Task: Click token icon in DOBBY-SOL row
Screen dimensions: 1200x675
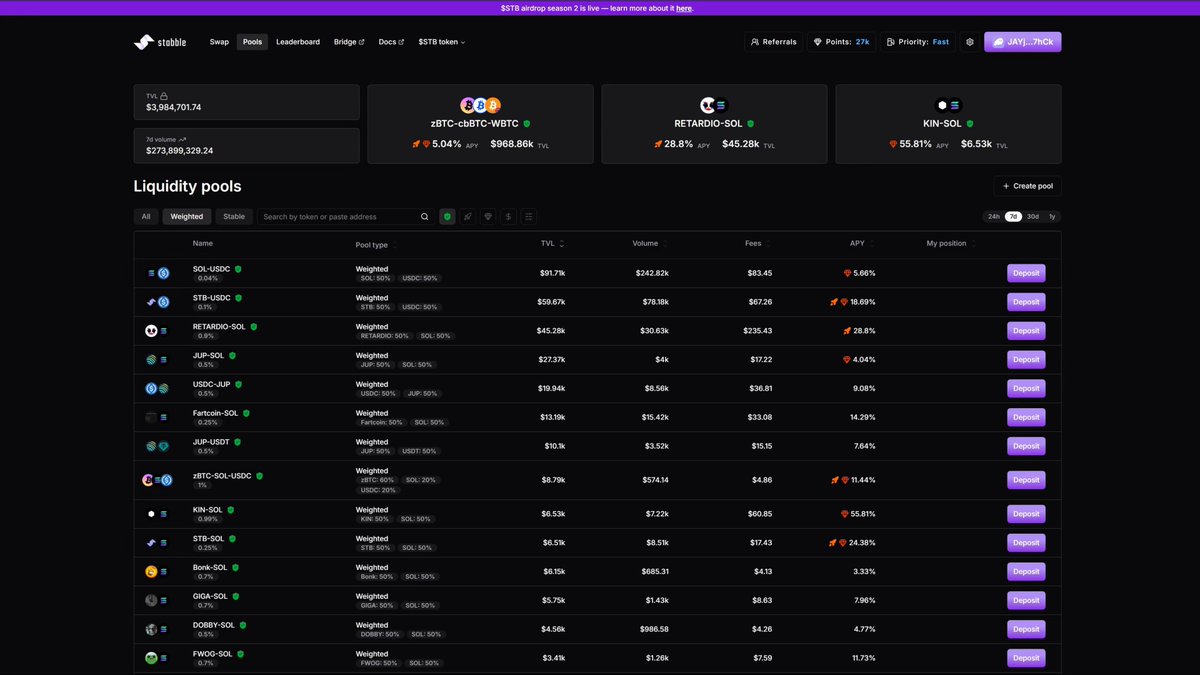Action: (x=151, y=629)
